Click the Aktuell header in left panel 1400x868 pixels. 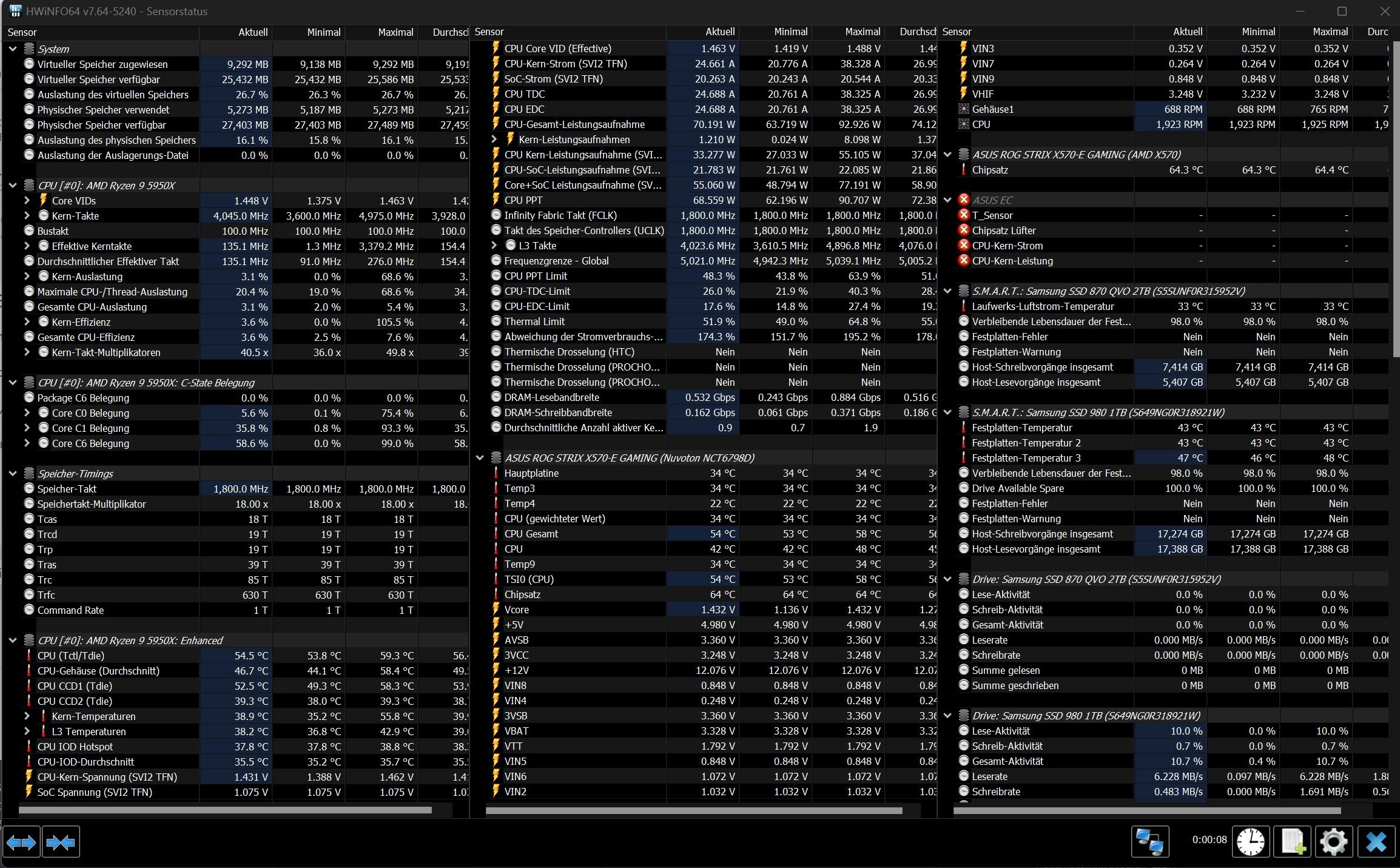pyautogui.click(x=252, y=32)
